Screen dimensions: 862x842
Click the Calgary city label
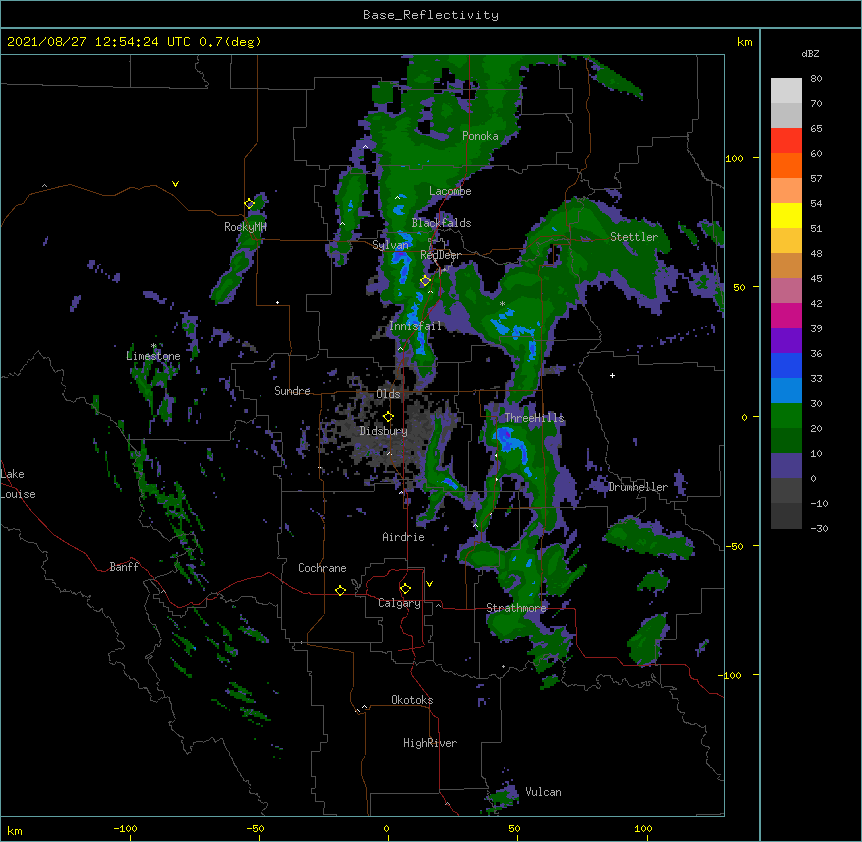[399, 603]
